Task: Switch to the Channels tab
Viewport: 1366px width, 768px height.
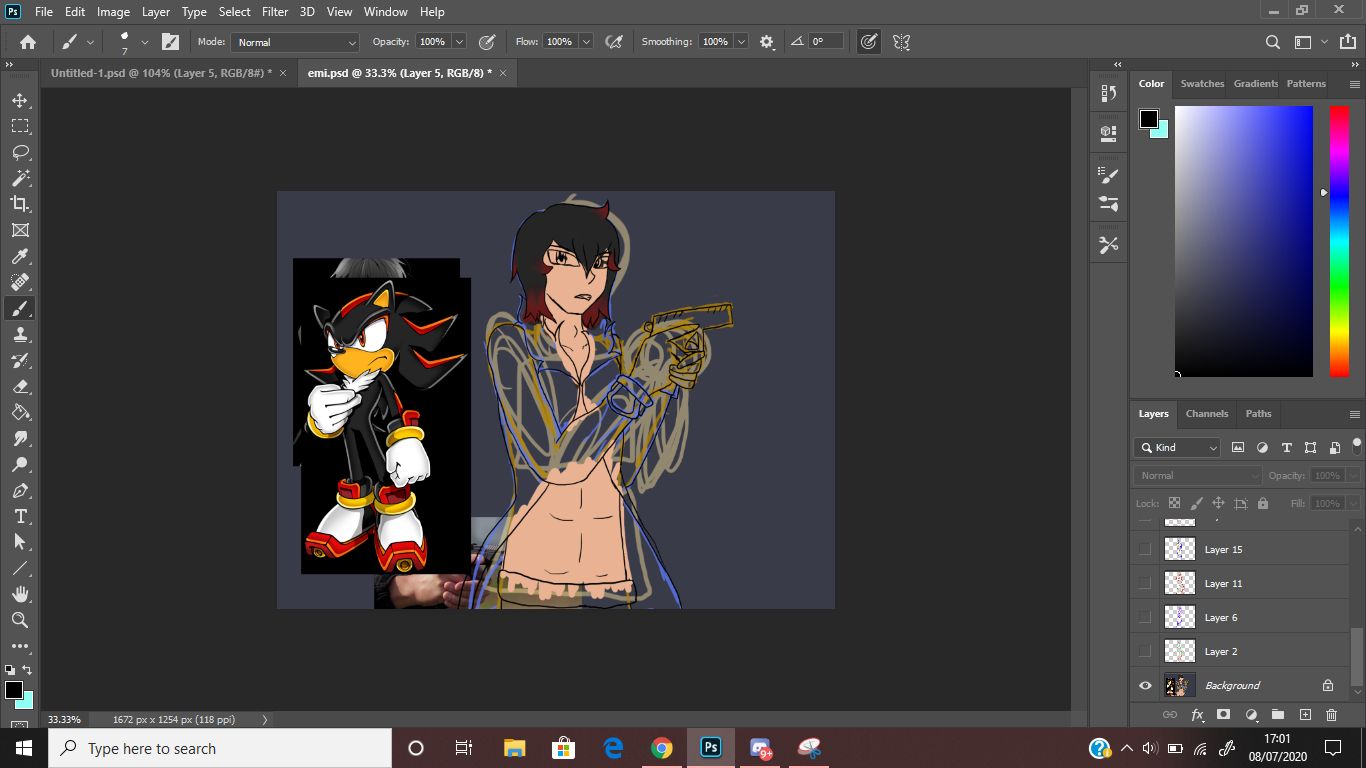Action: coord(1206,413)
